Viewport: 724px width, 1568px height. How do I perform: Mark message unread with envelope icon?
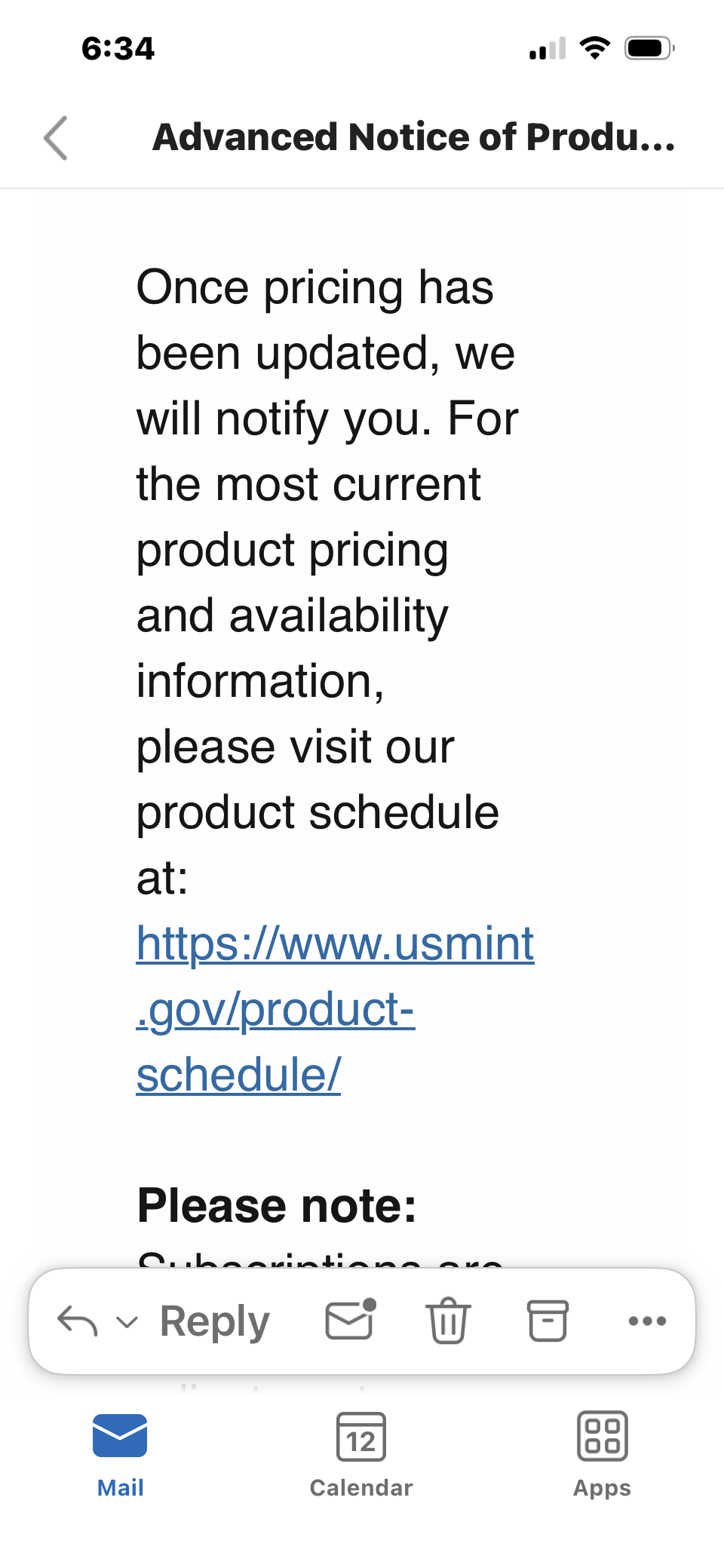pos(350,1320)
